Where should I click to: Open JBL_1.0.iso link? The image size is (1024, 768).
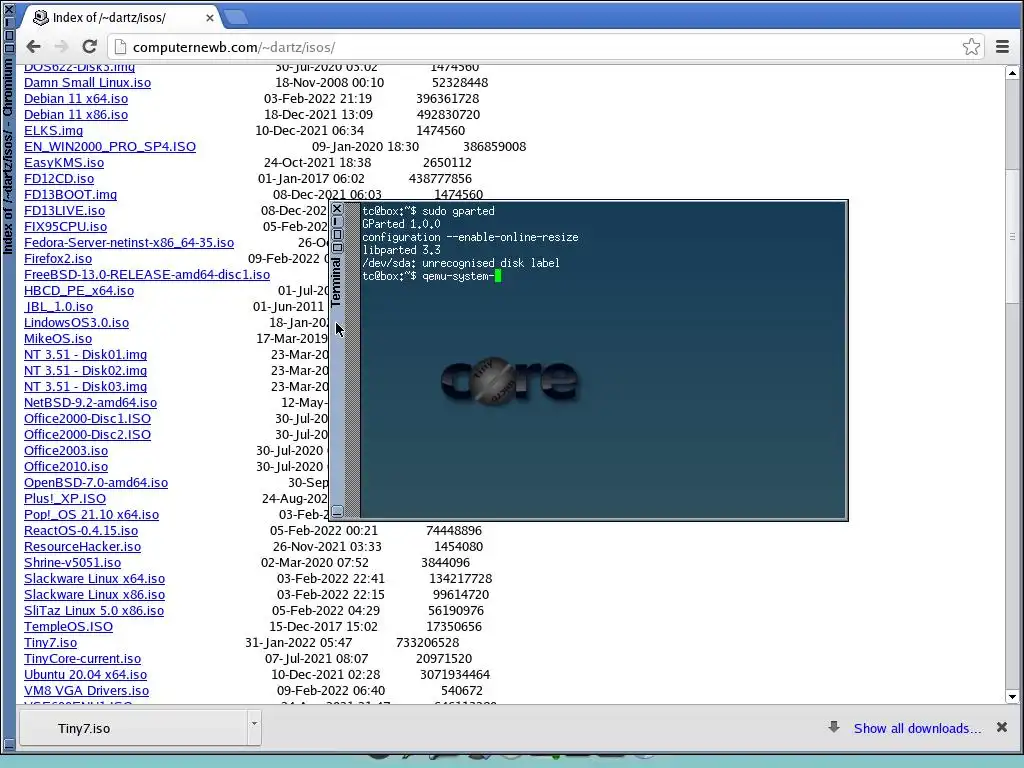pos(59,307)
